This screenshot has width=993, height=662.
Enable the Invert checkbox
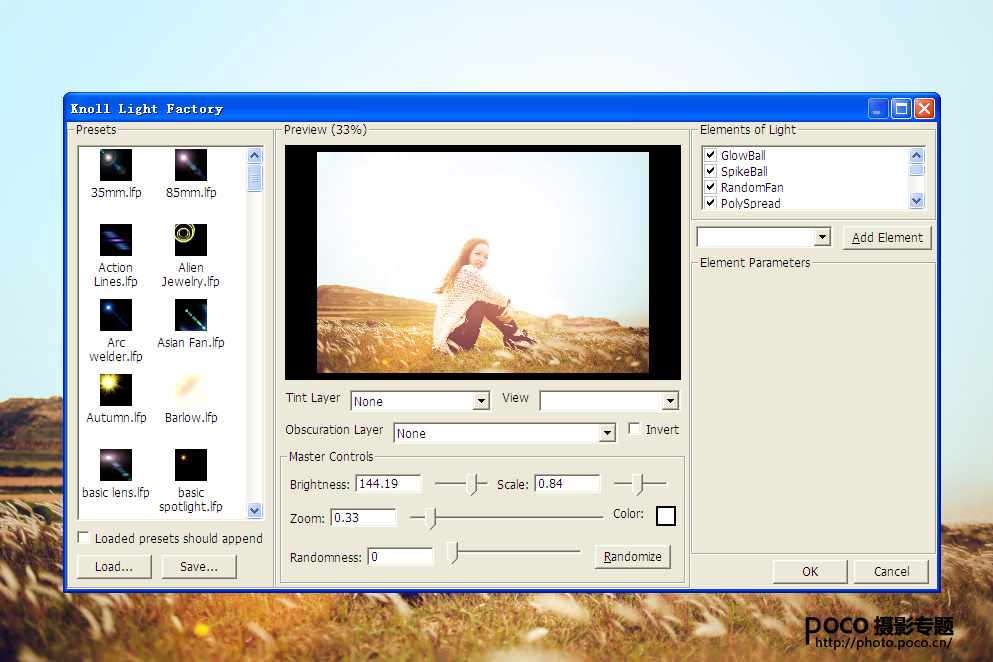634,429
